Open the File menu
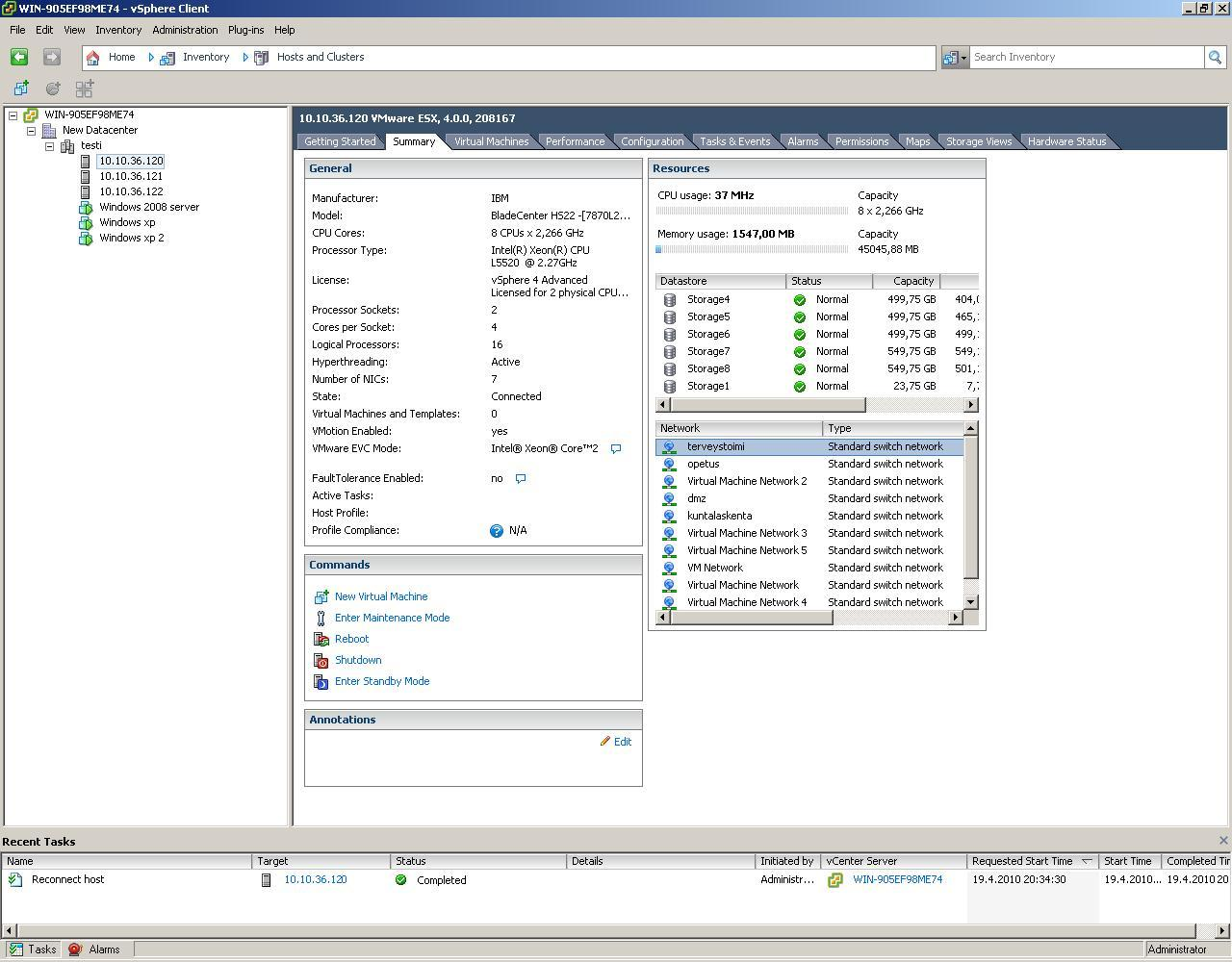 click(17, 30)
